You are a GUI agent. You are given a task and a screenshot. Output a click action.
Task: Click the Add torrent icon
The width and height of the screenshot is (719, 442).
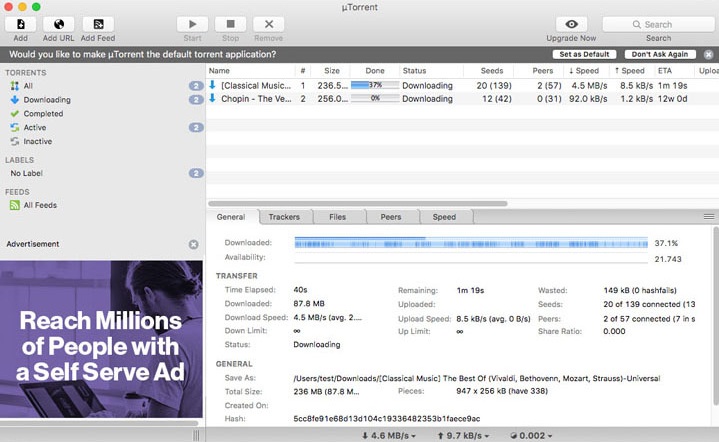[x=21, y=24]
